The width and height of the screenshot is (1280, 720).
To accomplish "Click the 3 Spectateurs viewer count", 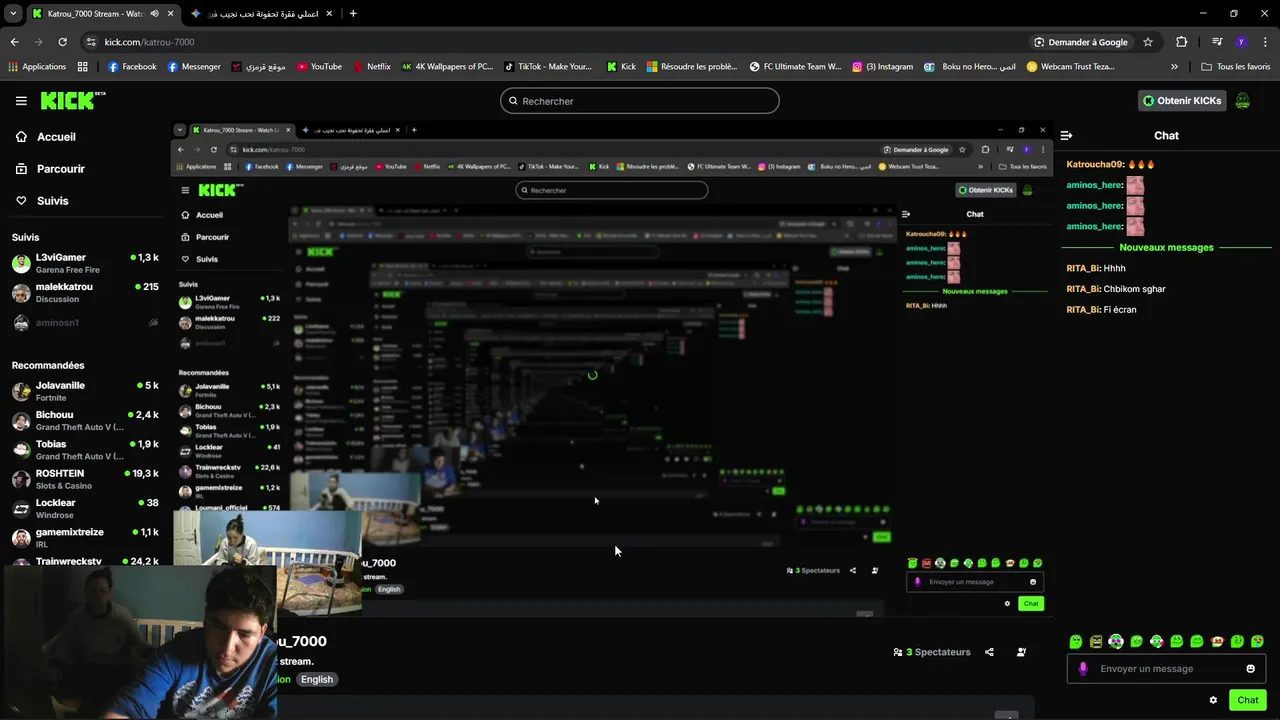I will pyautogui.click(x=932, y=652).
